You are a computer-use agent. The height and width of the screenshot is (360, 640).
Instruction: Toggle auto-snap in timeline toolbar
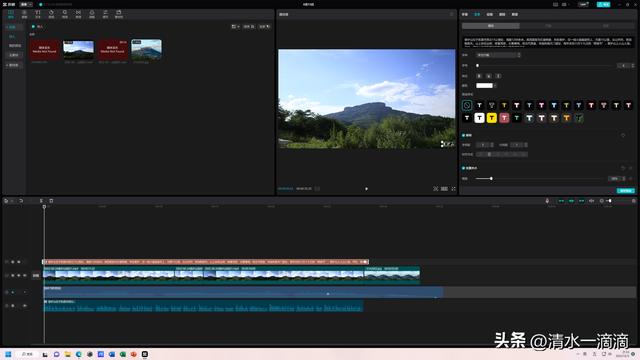click(571, 201)
